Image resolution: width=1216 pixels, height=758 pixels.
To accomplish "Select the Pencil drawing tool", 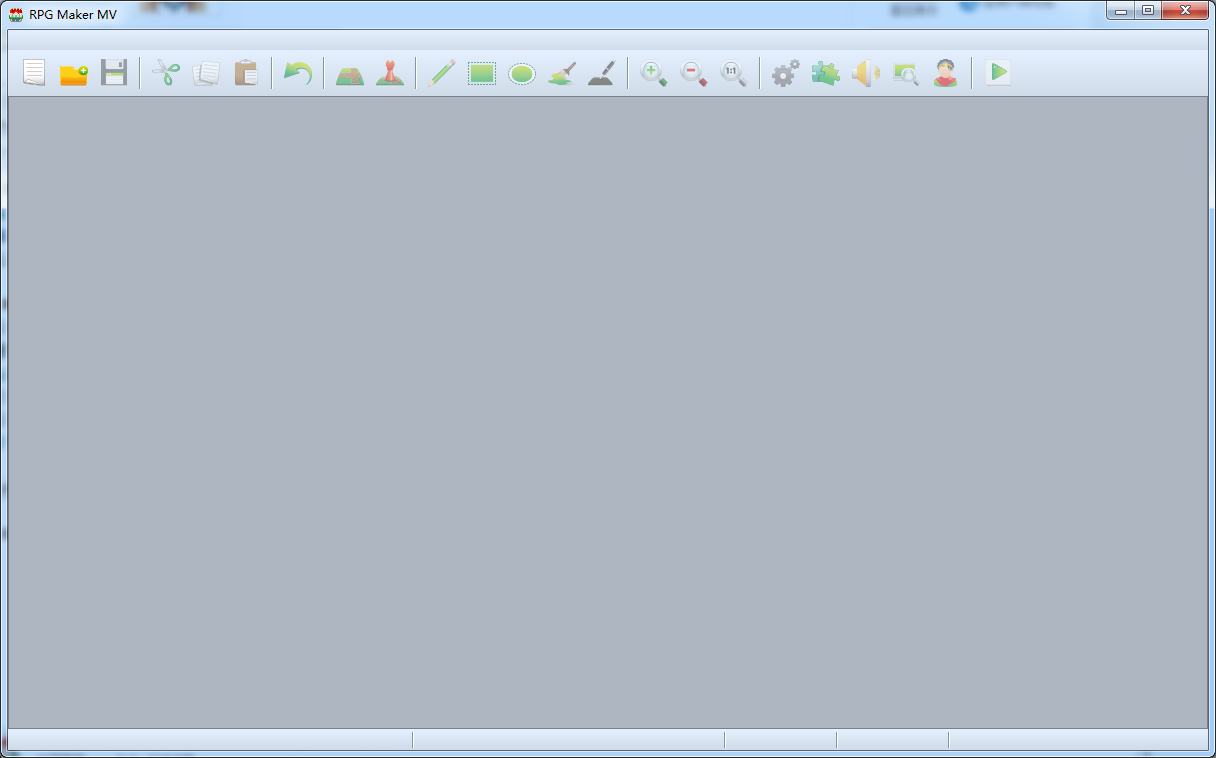I will (x=442, y=73).
